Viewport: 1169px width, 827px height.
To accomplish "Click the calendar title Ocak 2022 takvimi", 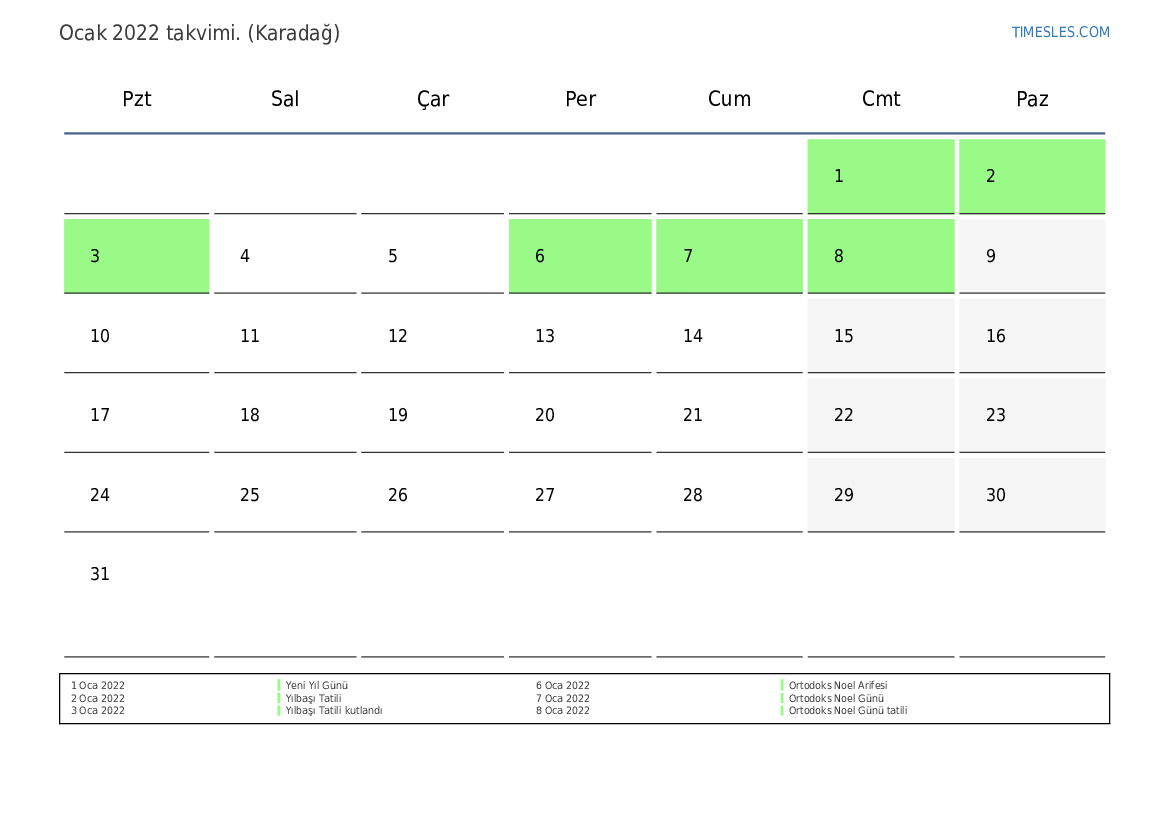I will (x=199, y=33).
